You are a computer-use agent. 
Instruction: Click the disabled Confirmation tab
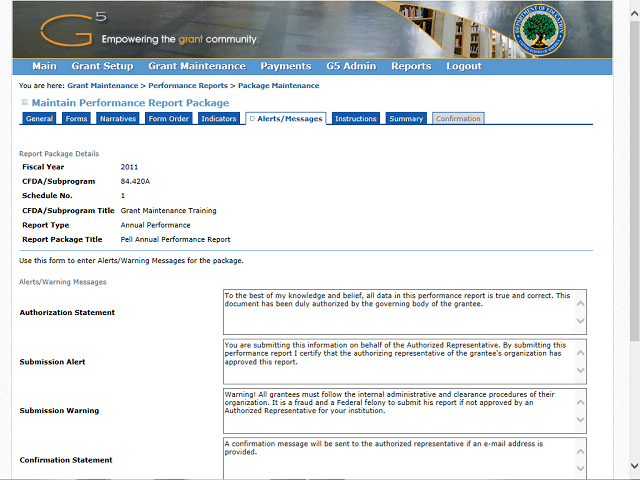point(458,118)
